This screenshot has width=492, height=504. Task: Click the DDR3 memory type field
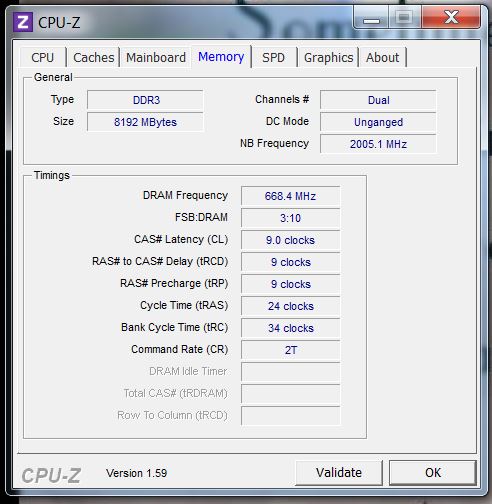tap(145, 100)
